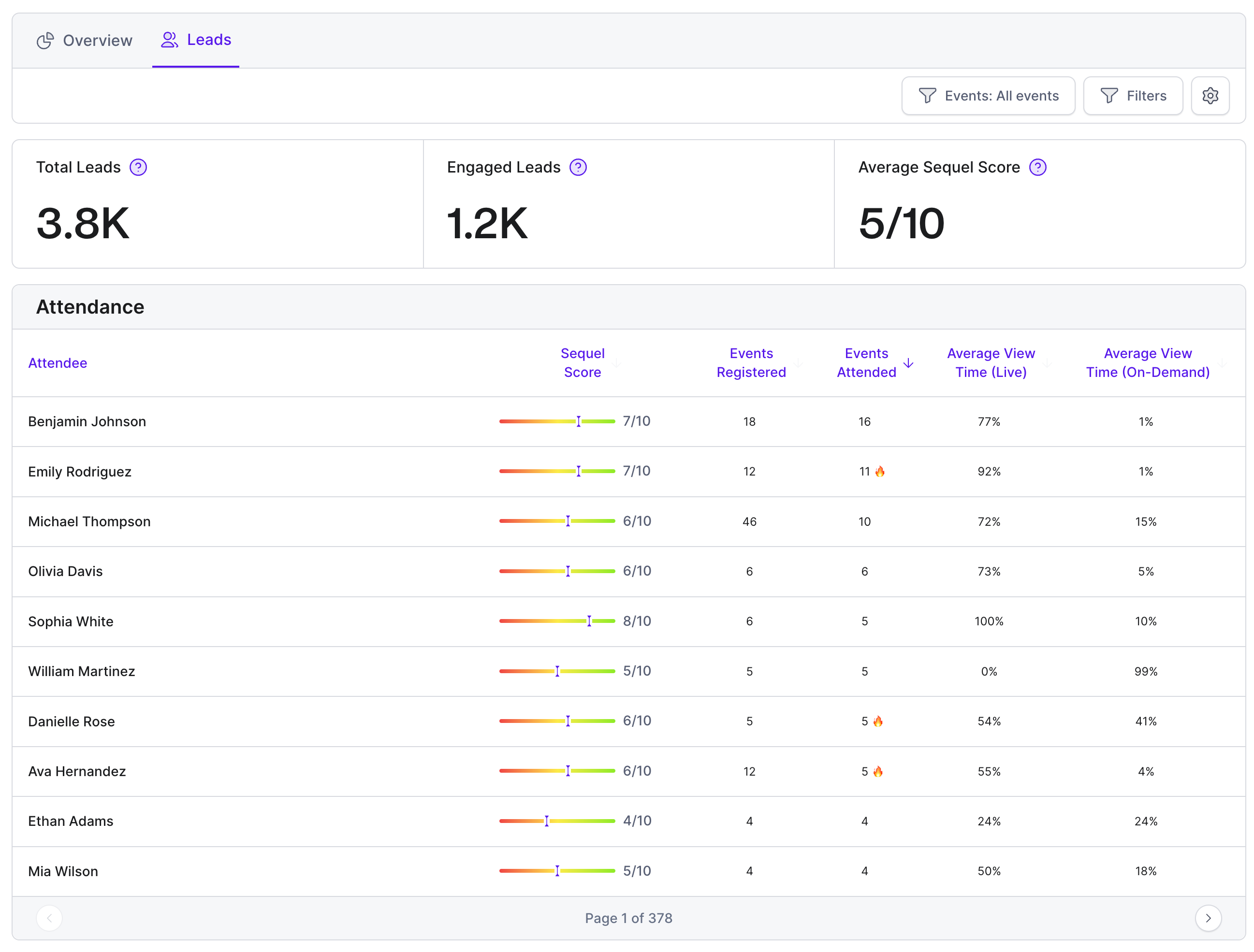Open Benjamin Johnson attendee row

[628, 421]
